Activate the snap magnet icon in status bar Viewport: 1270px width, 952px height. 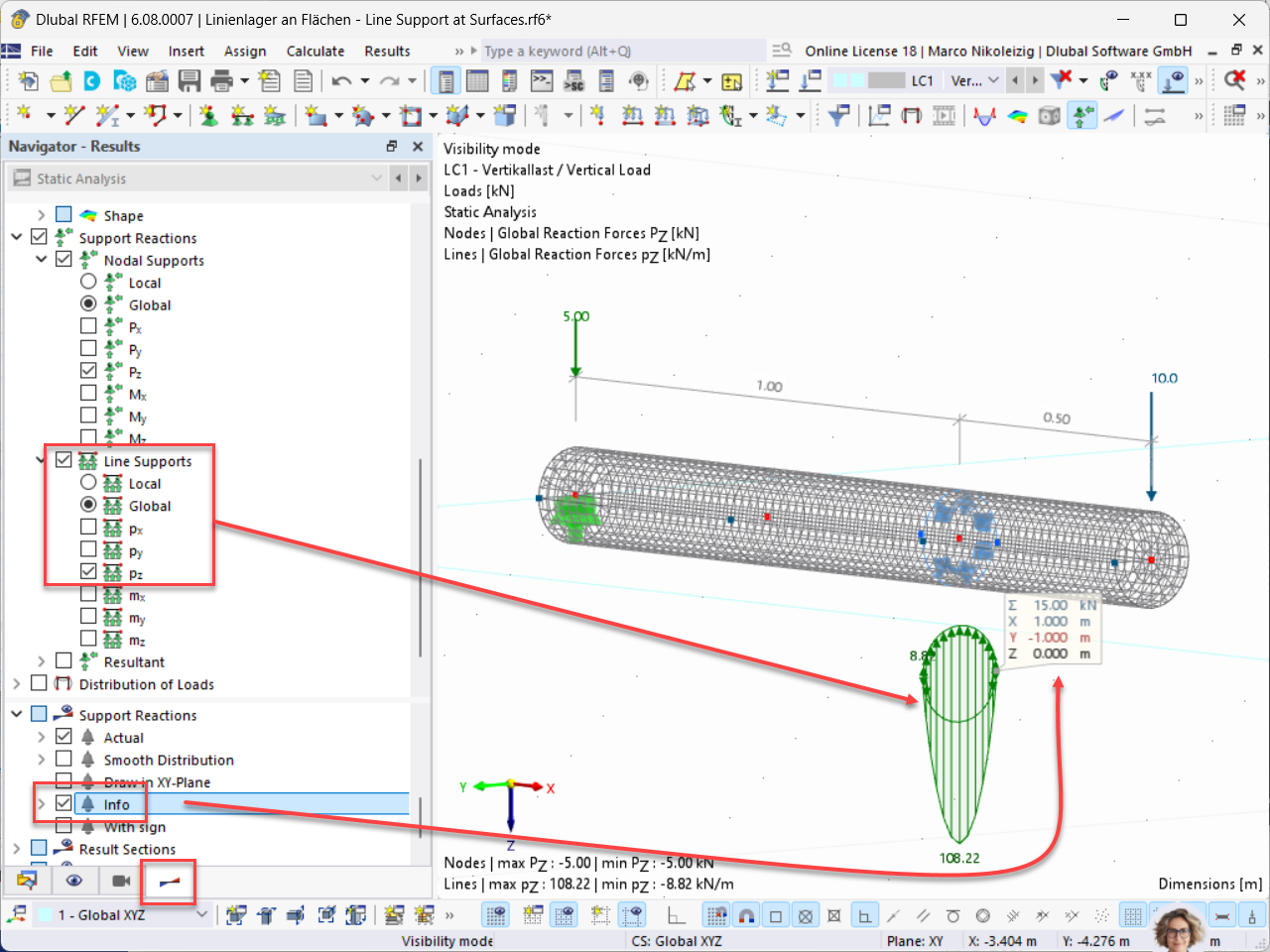pyautogui.click(x=746, y=914)
